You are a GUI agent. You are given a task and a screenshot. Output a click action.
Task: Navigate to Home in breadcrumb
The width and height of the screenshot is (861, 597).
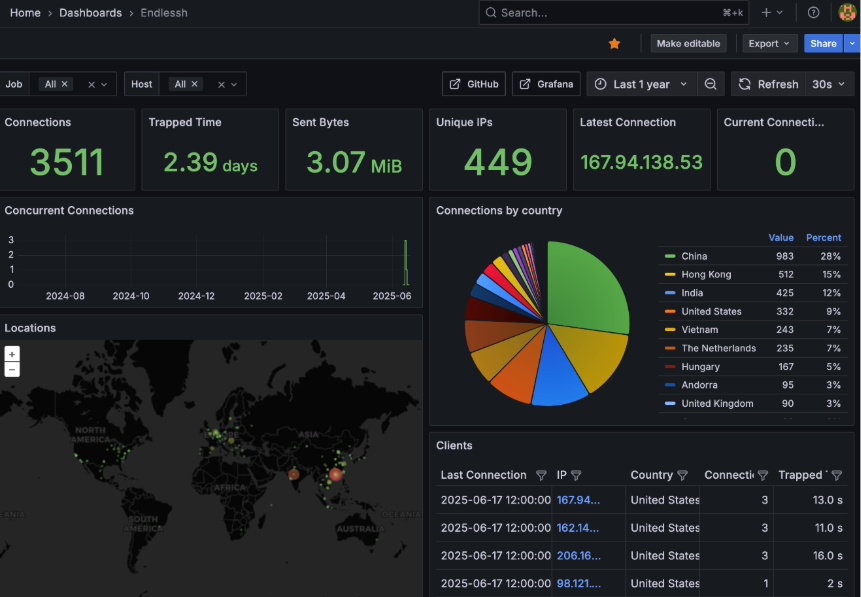point(25,13)
